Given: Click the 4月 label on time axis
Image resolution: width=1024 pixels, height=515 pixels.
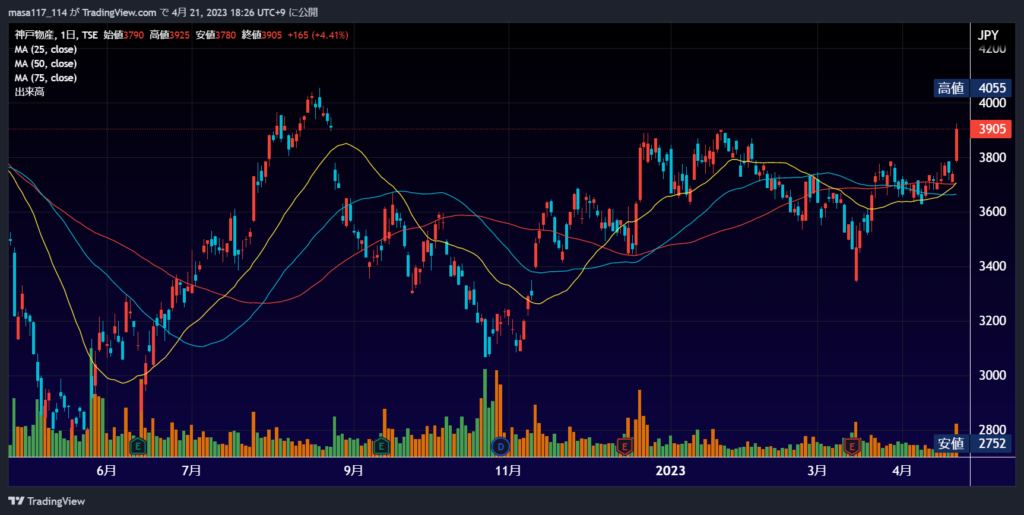Looking at the screenshot, I should 902,471.
